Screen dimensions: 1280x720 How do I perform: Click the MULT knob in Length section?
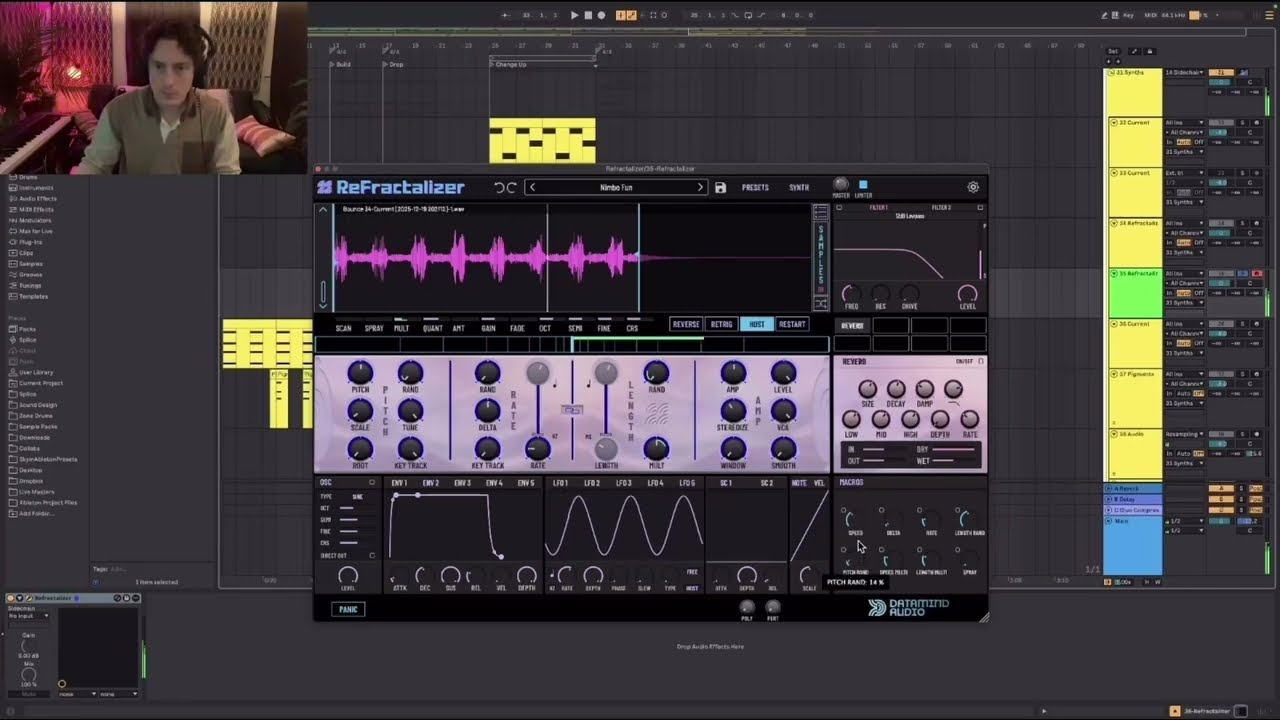coord(656,449)
